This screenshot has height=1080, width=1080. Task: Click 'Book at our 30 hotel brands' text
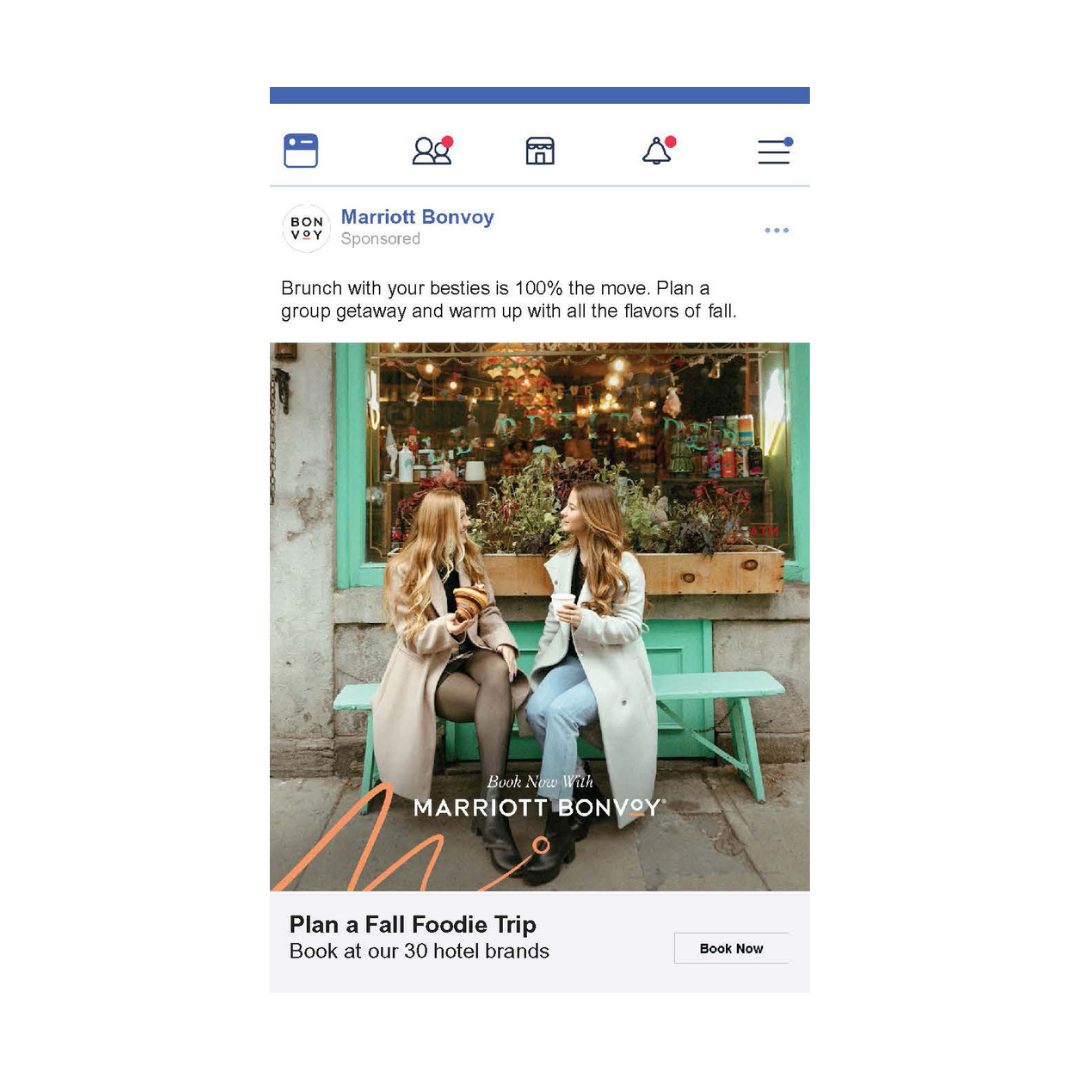coord(419,951)
